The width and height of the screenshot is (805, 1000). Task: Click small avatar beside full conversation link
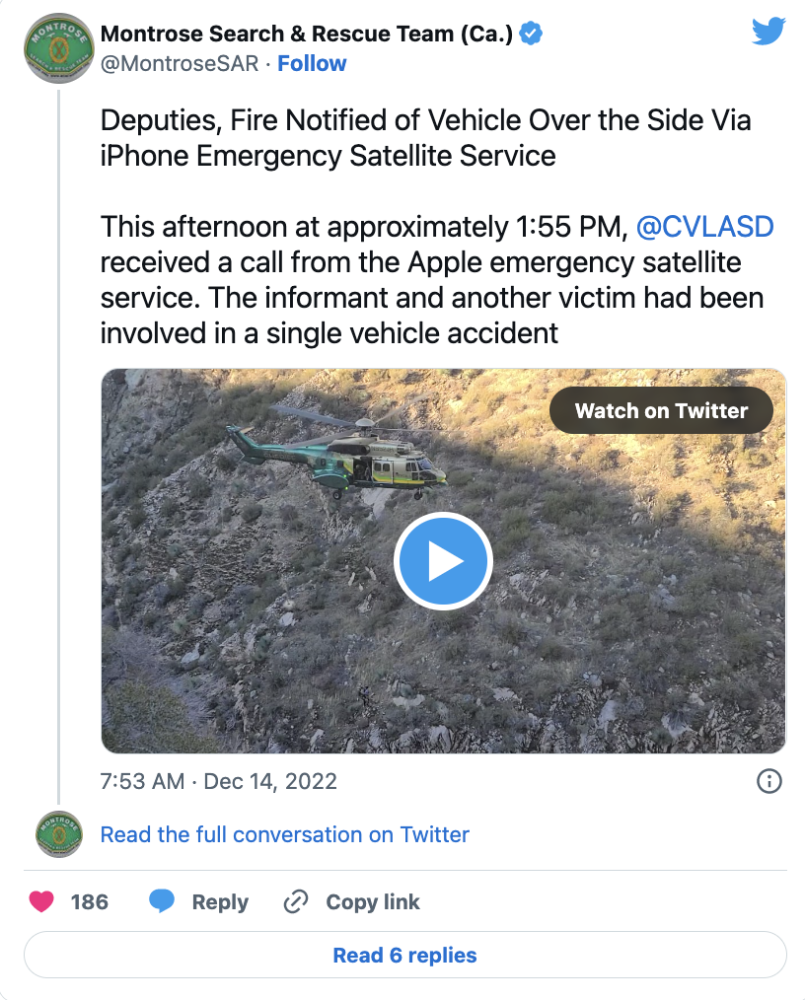tap(58, 834)
